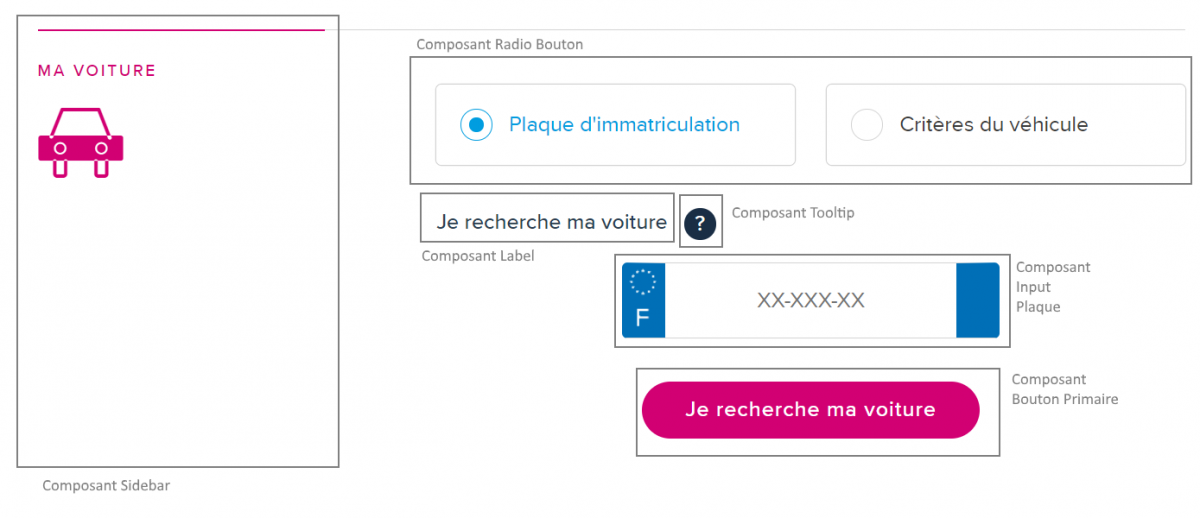
Task: Click the F country letter on plate
Action: click(642, 318)
